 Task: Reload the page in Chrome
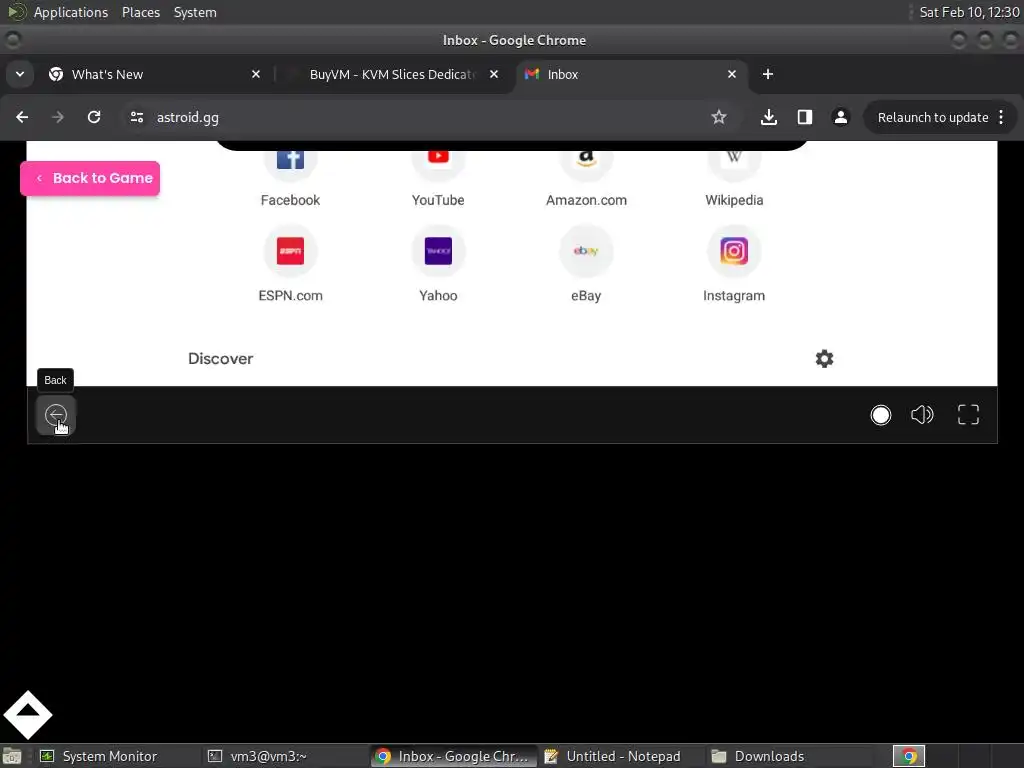pos(94,117)
